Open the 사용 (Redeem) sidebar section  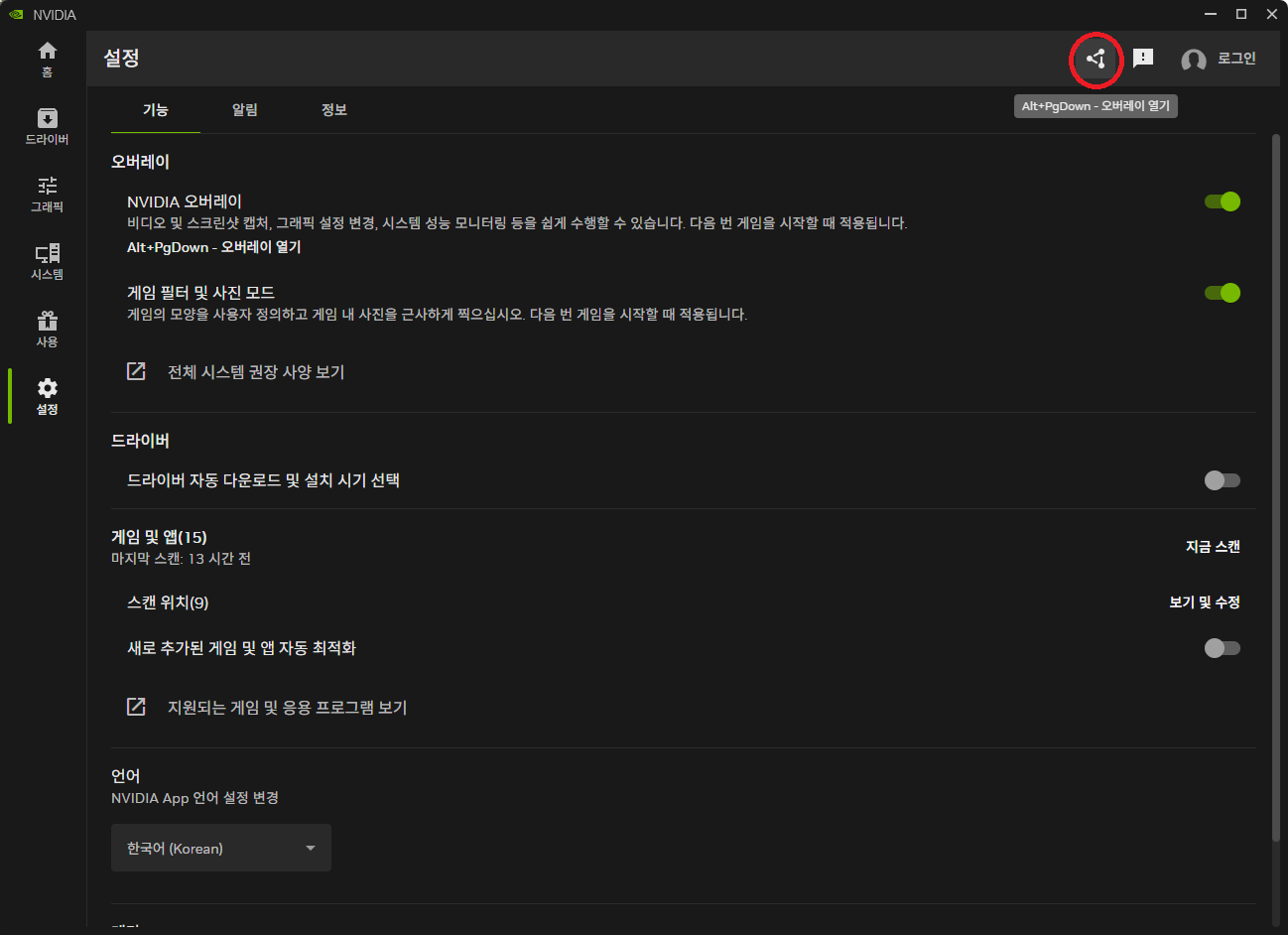47,330
